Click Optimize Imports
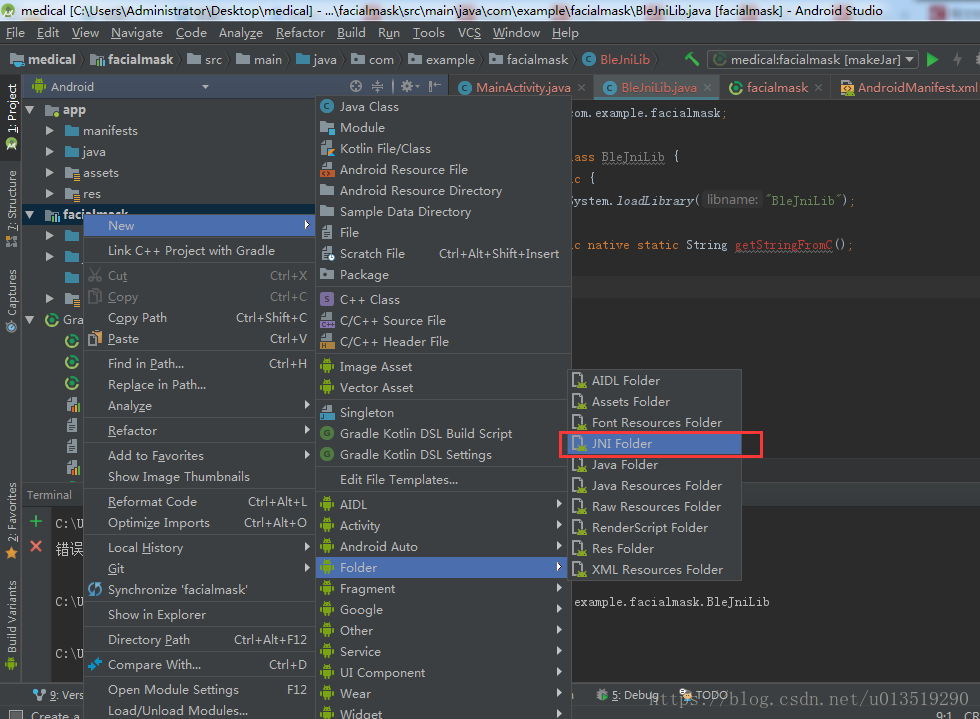 click(x=199, y=523)
